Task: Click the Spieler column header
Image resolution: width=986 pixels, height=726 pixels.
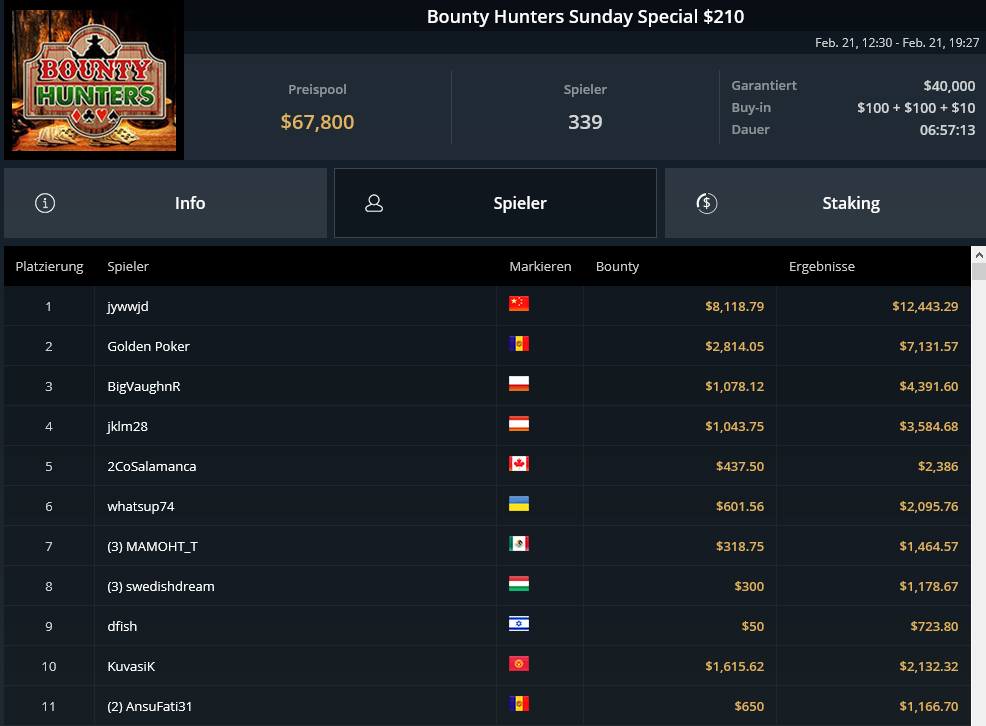Action: [x=128, y=267]
